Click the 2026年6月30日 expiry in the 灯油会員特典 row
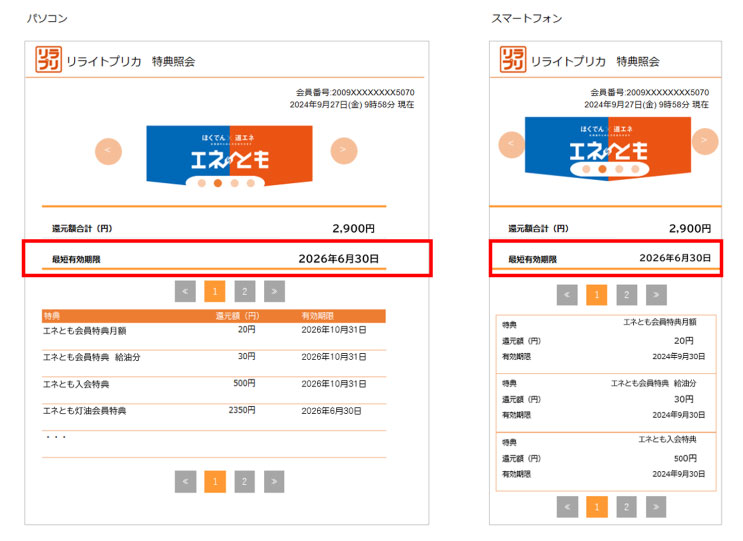Image resolution: width=743 pixels, height=541 pixels. tap(331, 411)
